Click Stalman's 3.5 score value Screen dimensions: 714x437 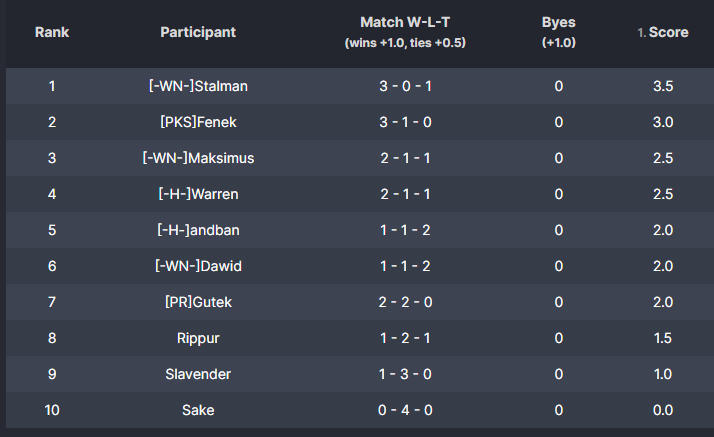(663, 86)
